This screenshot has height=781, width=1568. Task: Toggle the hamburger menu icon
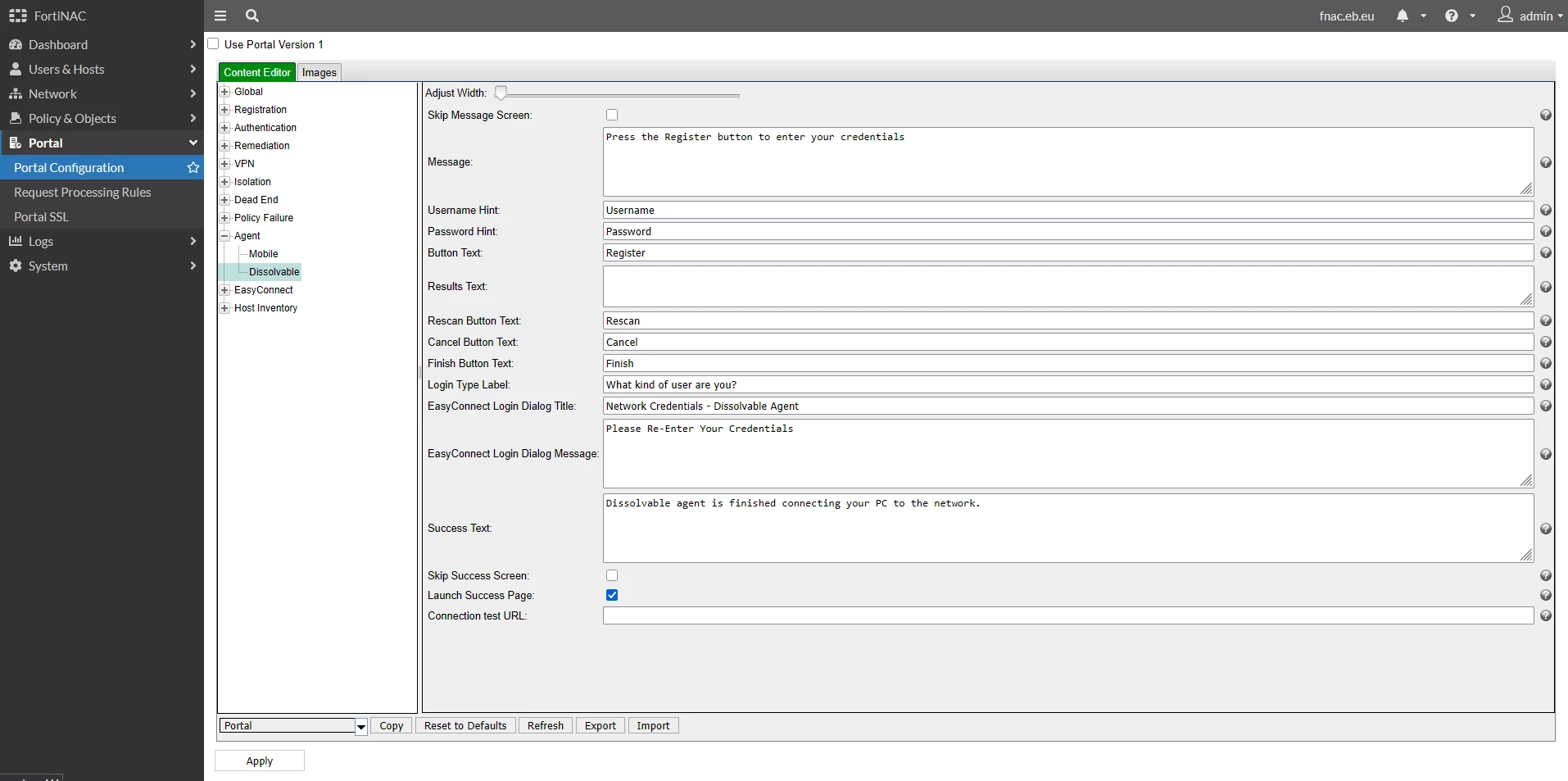(220, 16)
